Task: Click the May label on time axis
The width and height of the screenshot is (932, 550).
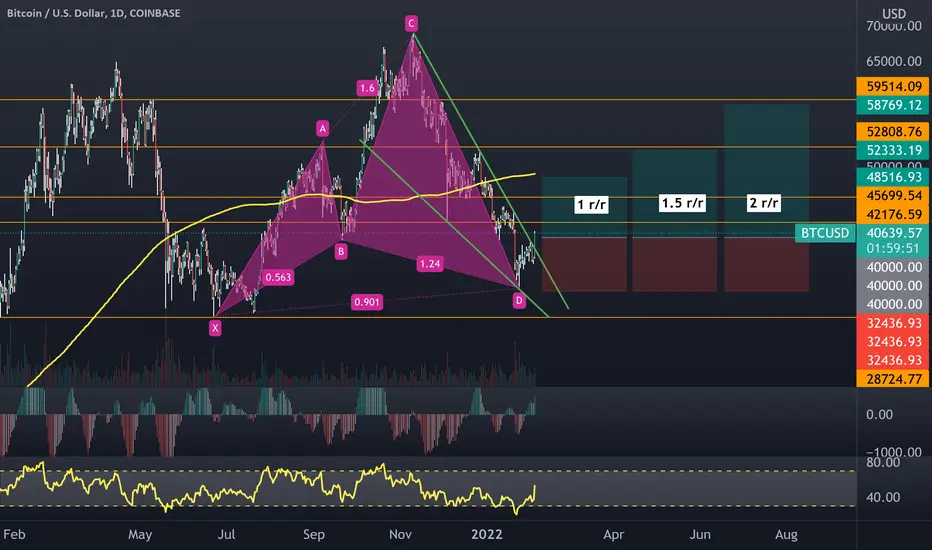Action: tap(140, 535)
